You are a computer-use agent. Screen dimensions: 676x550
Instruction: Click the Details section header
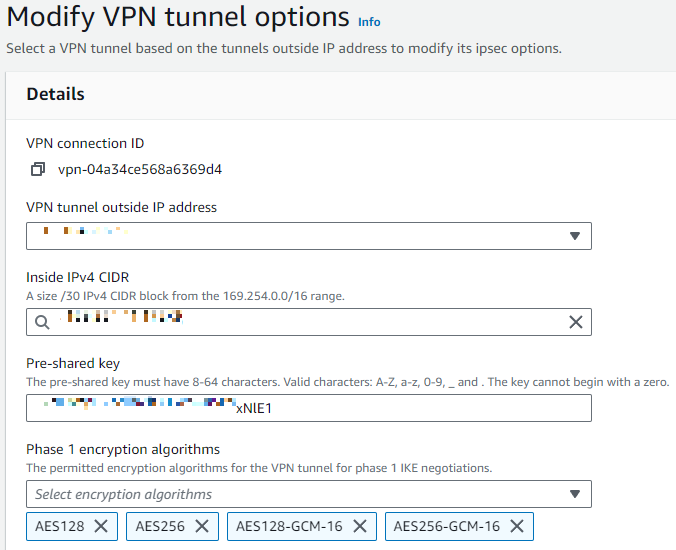[x=55, y=94]
